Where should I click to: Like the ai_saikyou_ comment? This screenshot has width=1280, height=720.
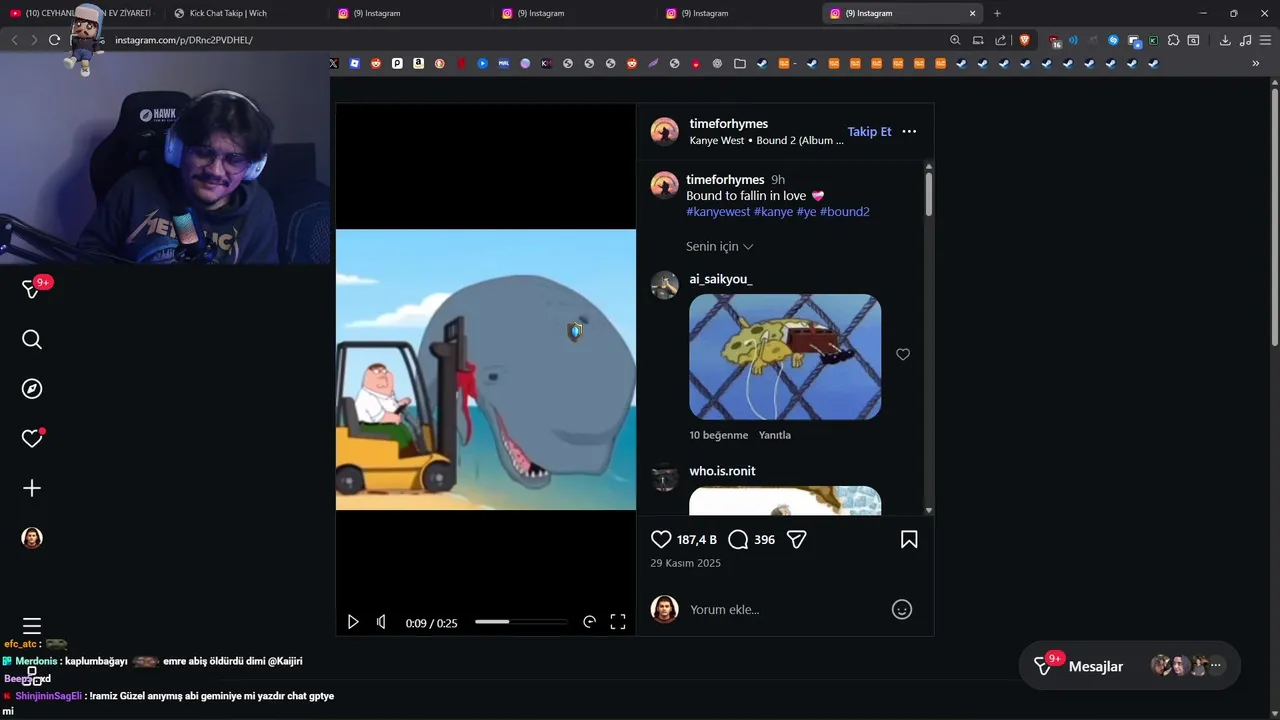(x=903, y=354)
